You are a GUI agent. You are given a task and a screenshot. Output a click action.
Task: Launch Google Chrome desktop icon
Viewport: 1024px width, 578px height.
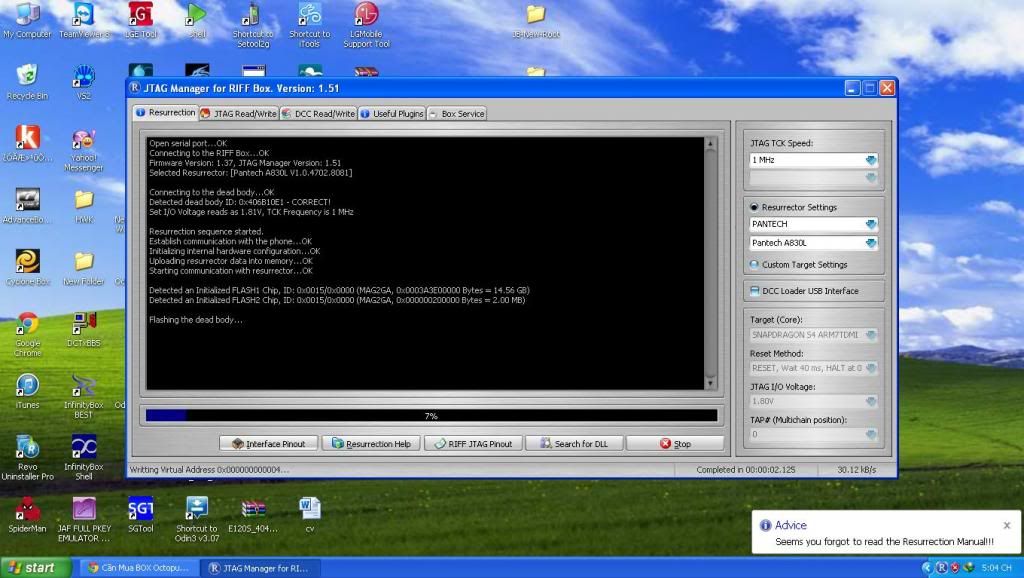pyautogui.click(x=27, y=334)
